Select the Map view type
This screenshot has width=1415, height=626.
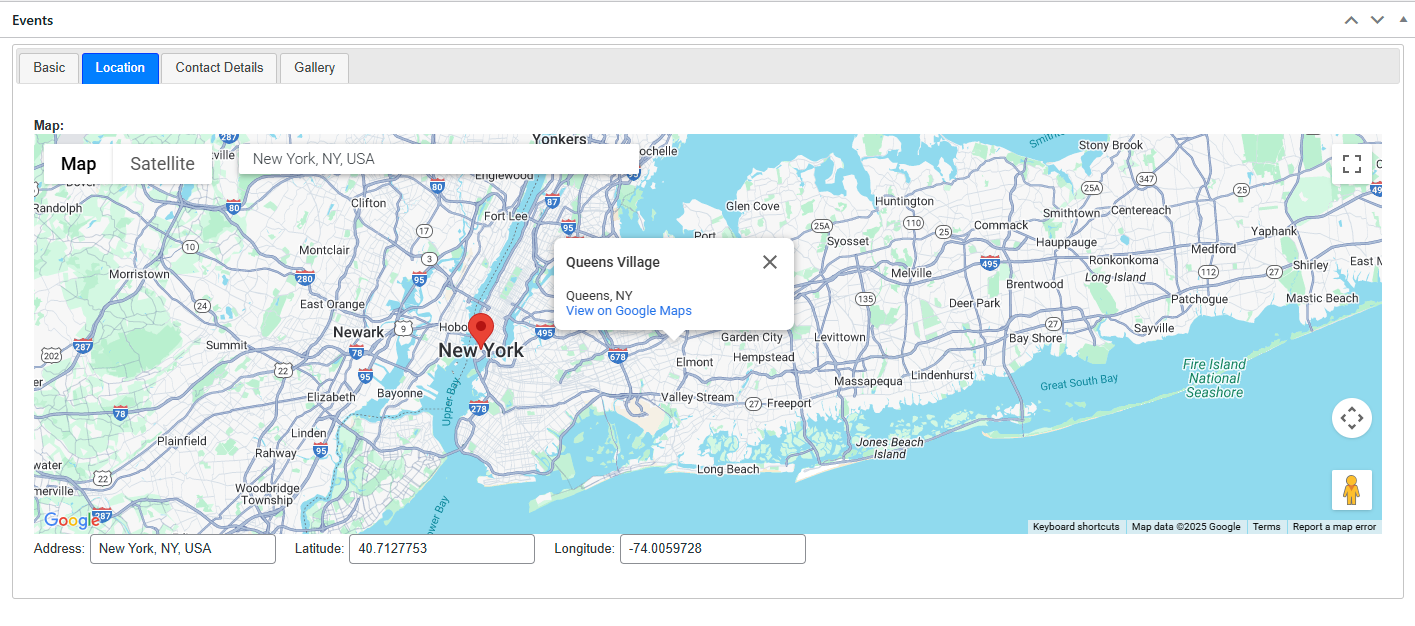[79, 164]
